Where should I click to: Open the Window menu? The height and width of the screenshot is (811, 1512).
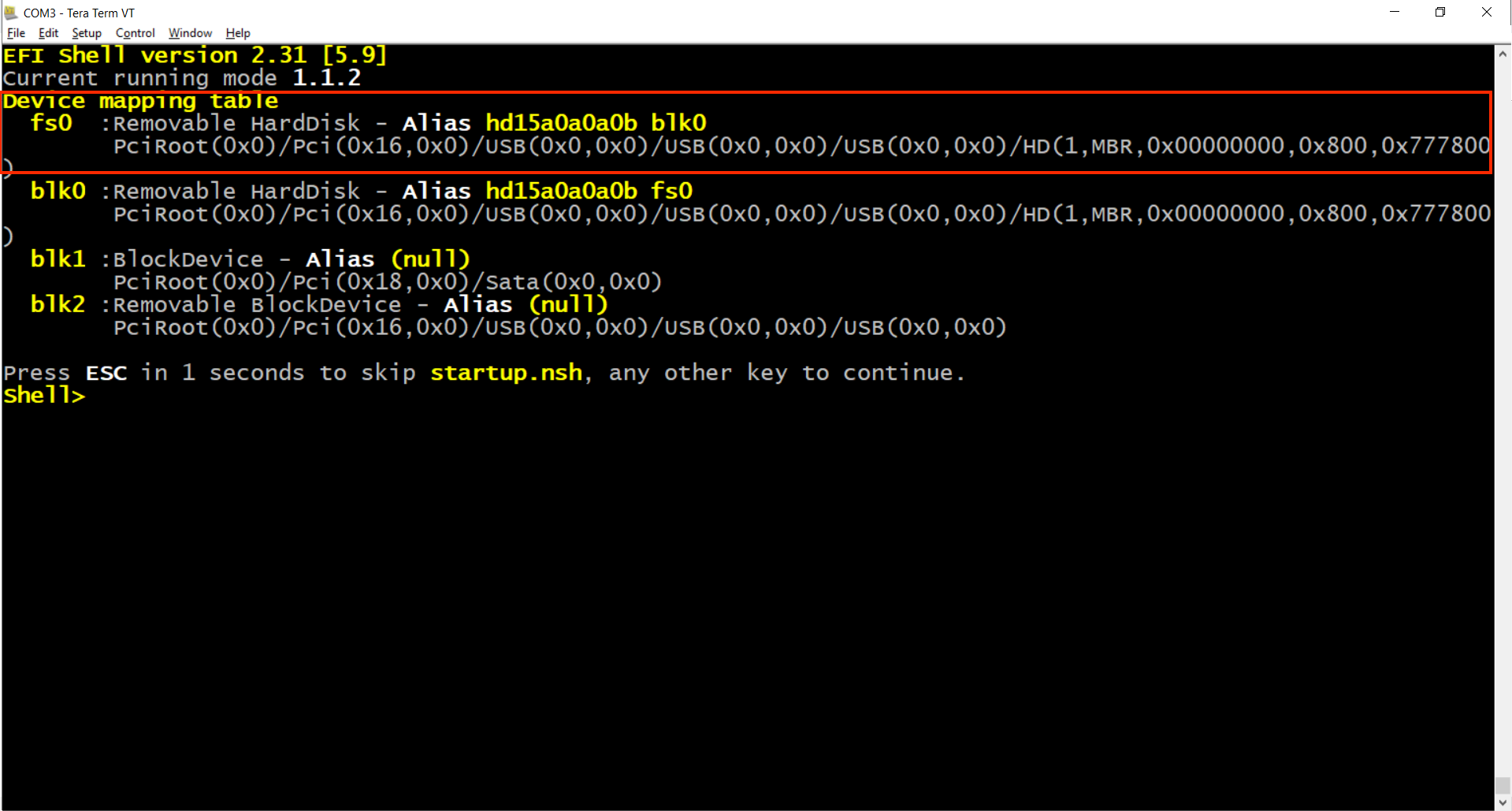pyautogui.click(x=190, y=33)
